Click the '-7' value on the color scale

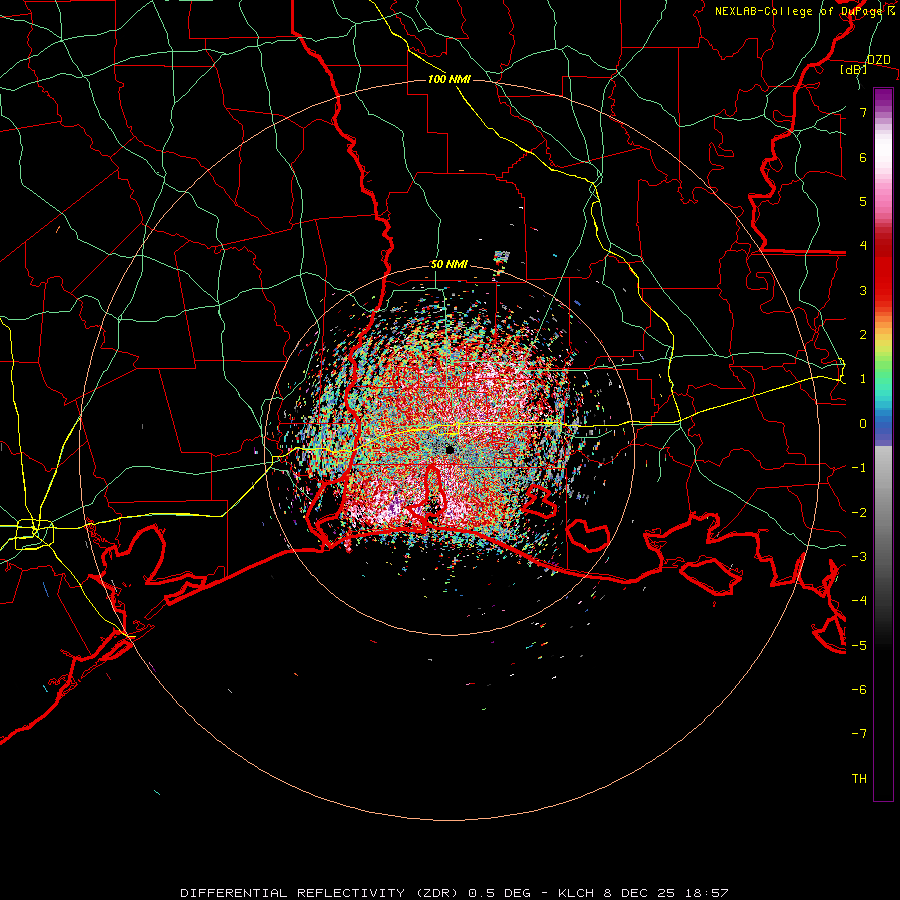pos(859,734)
